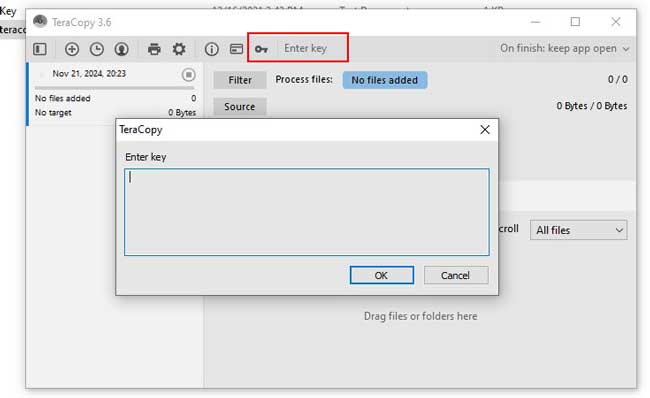Click Cancel in the TeraCopy dialog
The image size is (650, 398).
[x=456, y=275]
